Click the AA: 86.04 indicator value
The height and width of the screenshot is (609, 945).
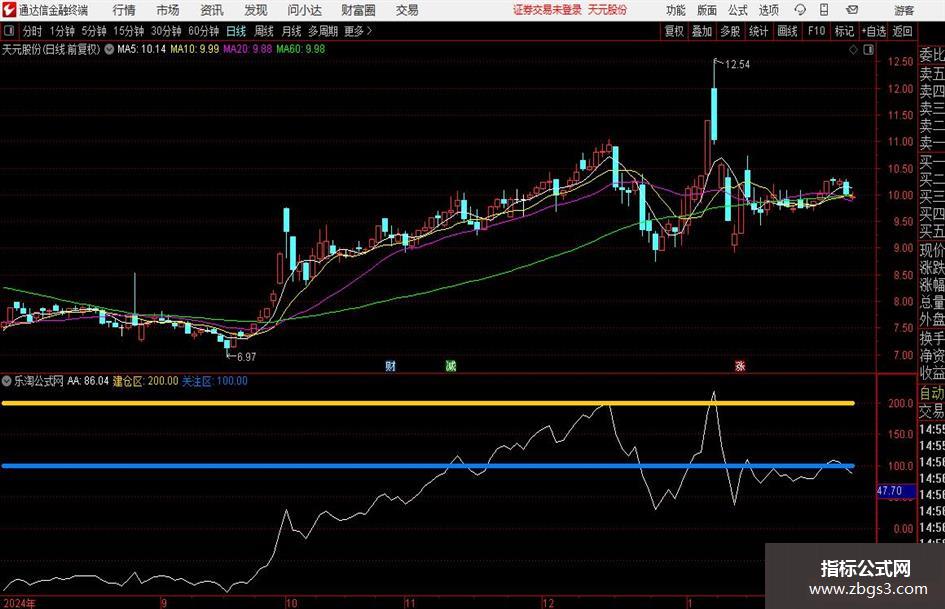[x=88, y=381]
